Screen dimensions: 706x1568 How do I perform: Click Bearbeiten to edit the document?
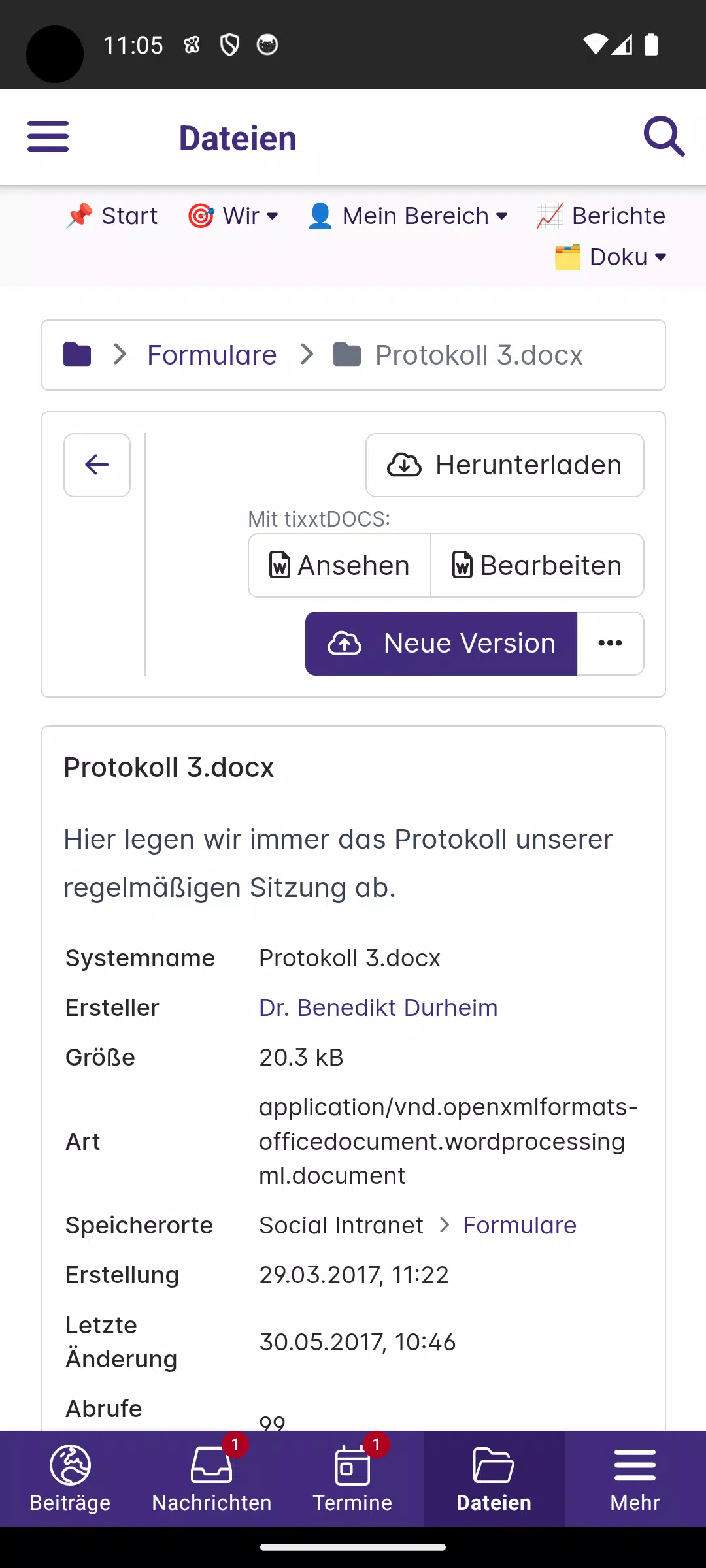537,566
